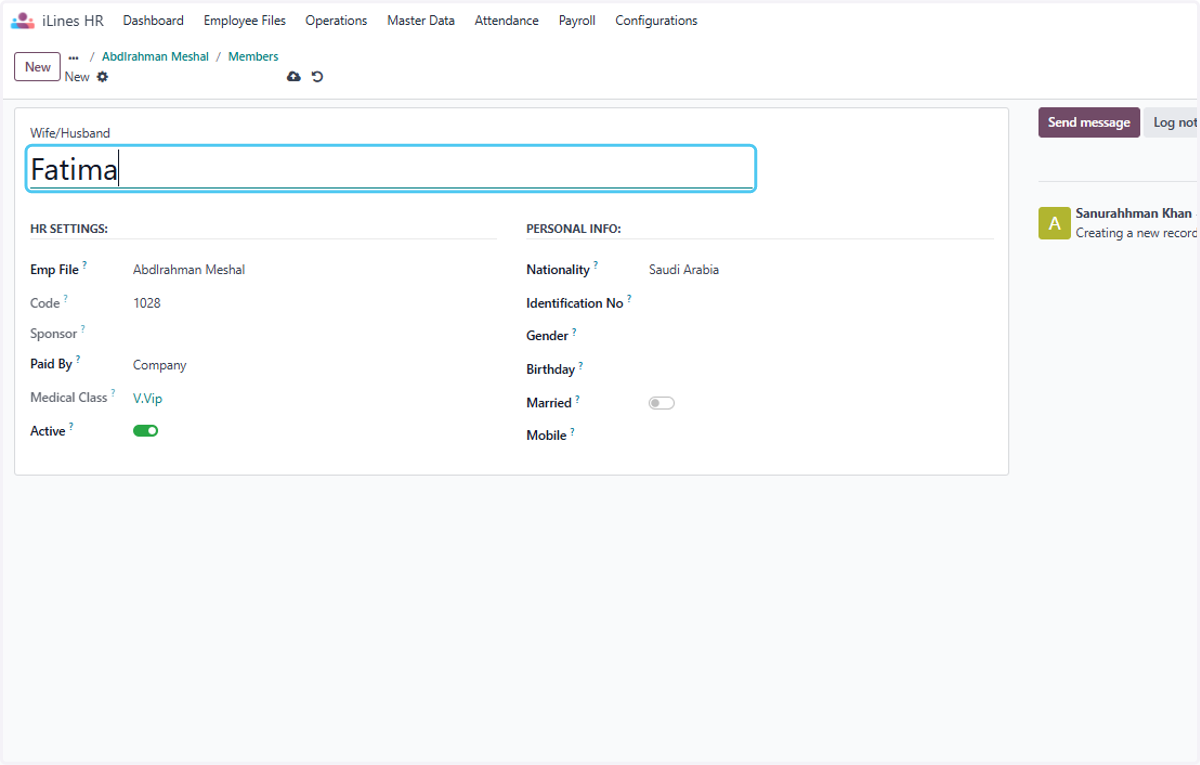Image resolution: width=1200 pixels, height=765 pixels.
Task: Discard changes with the undo arrow icon
Action: click(317, 77)
